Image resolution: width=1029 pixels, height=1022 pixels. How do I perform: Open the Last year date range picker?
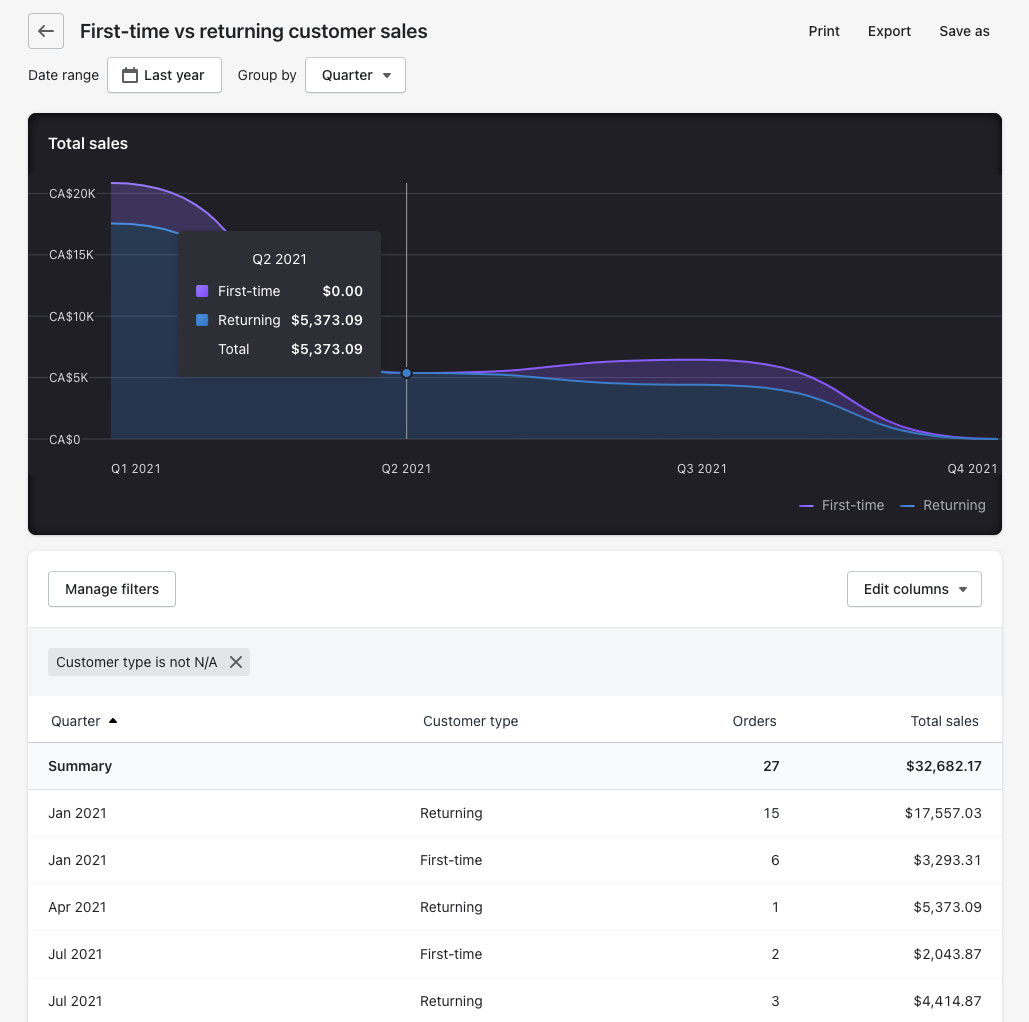click(x=164, y=74)
